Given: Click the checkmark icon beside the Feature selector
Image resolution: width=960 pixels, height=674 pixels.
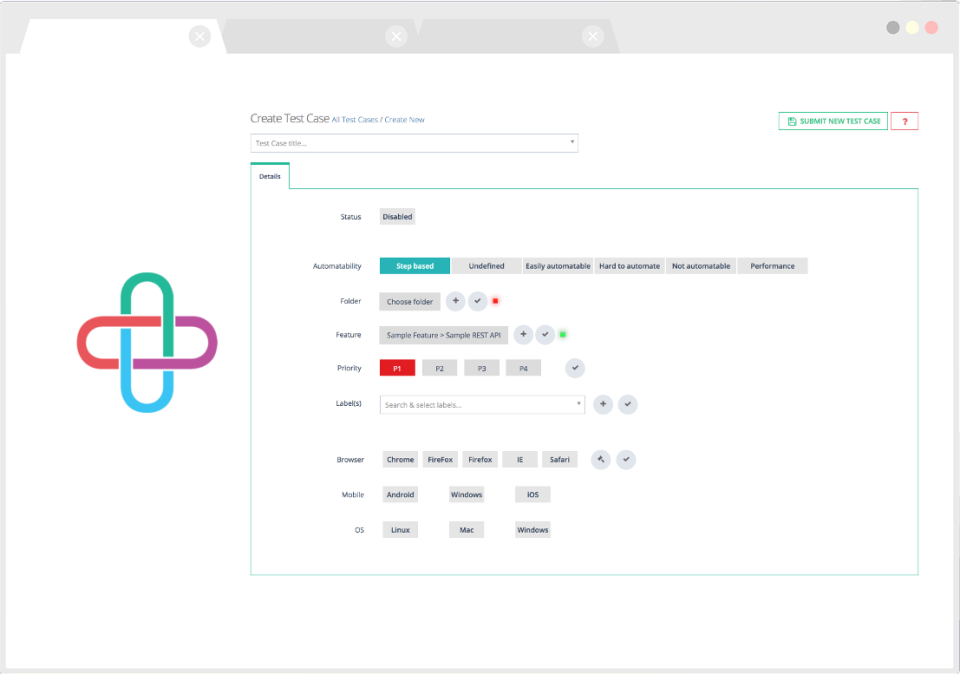Looking at the screenshot, I should [x=545, y=334].
